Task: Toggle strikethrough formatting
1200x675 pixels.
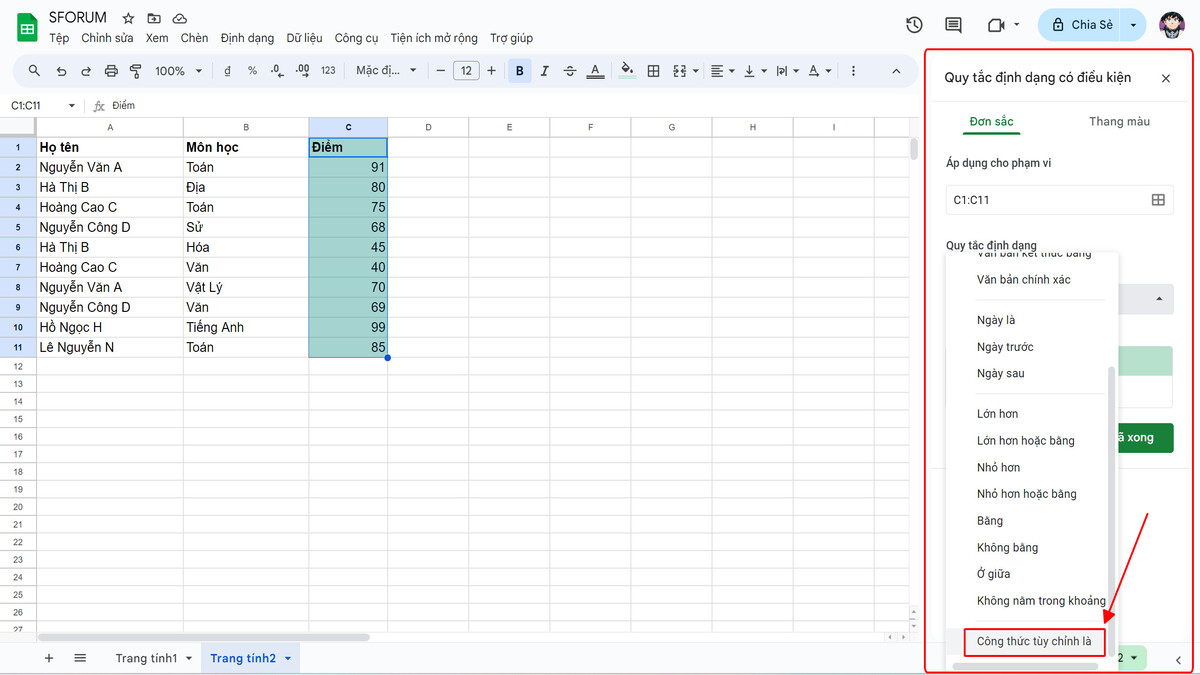Action: click(x=570, y=71)
